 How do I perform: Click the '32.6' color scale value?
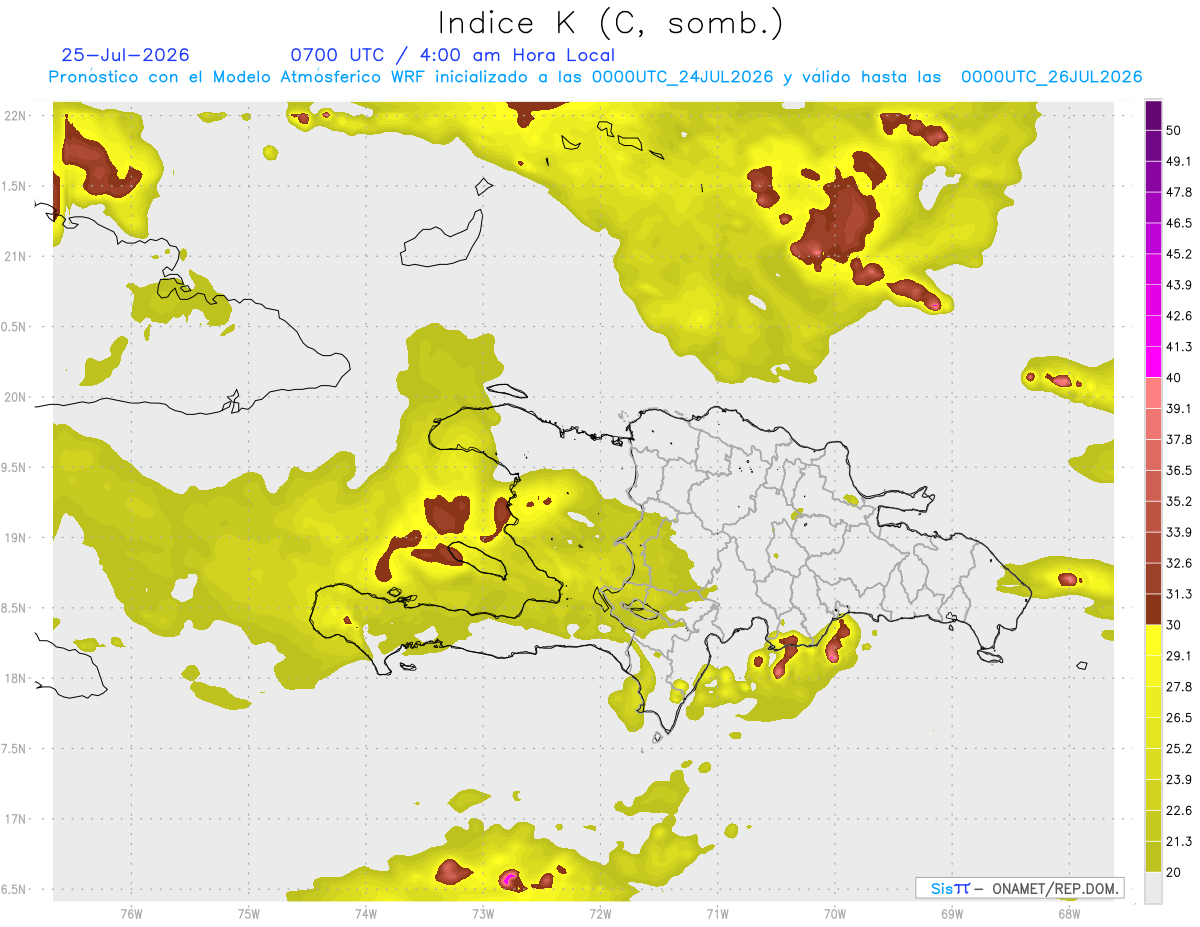point(1179,563)
